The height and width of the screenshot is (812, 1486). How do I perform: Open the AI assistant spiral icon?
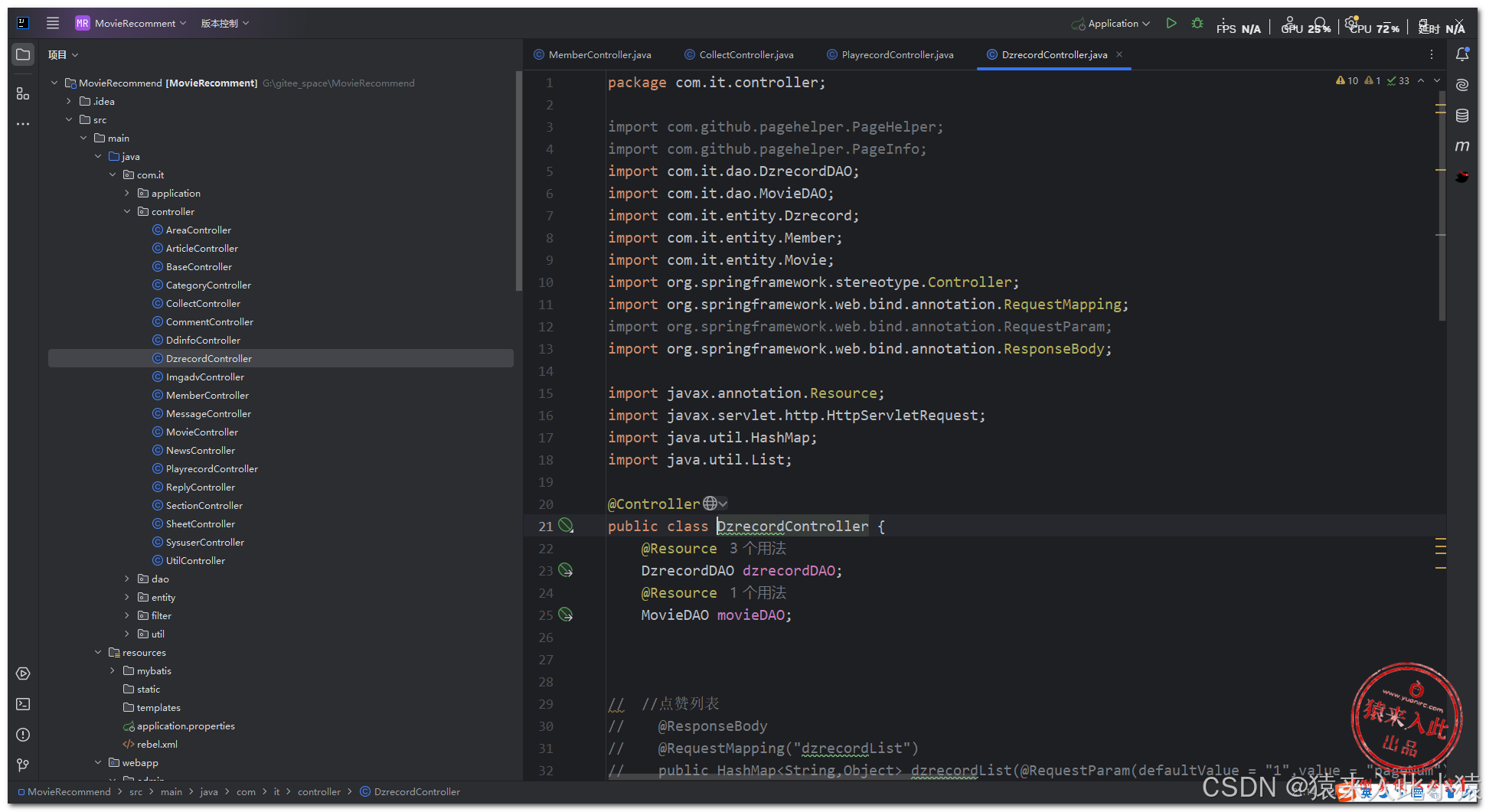pyautogui.click(x=1462, y=85)
